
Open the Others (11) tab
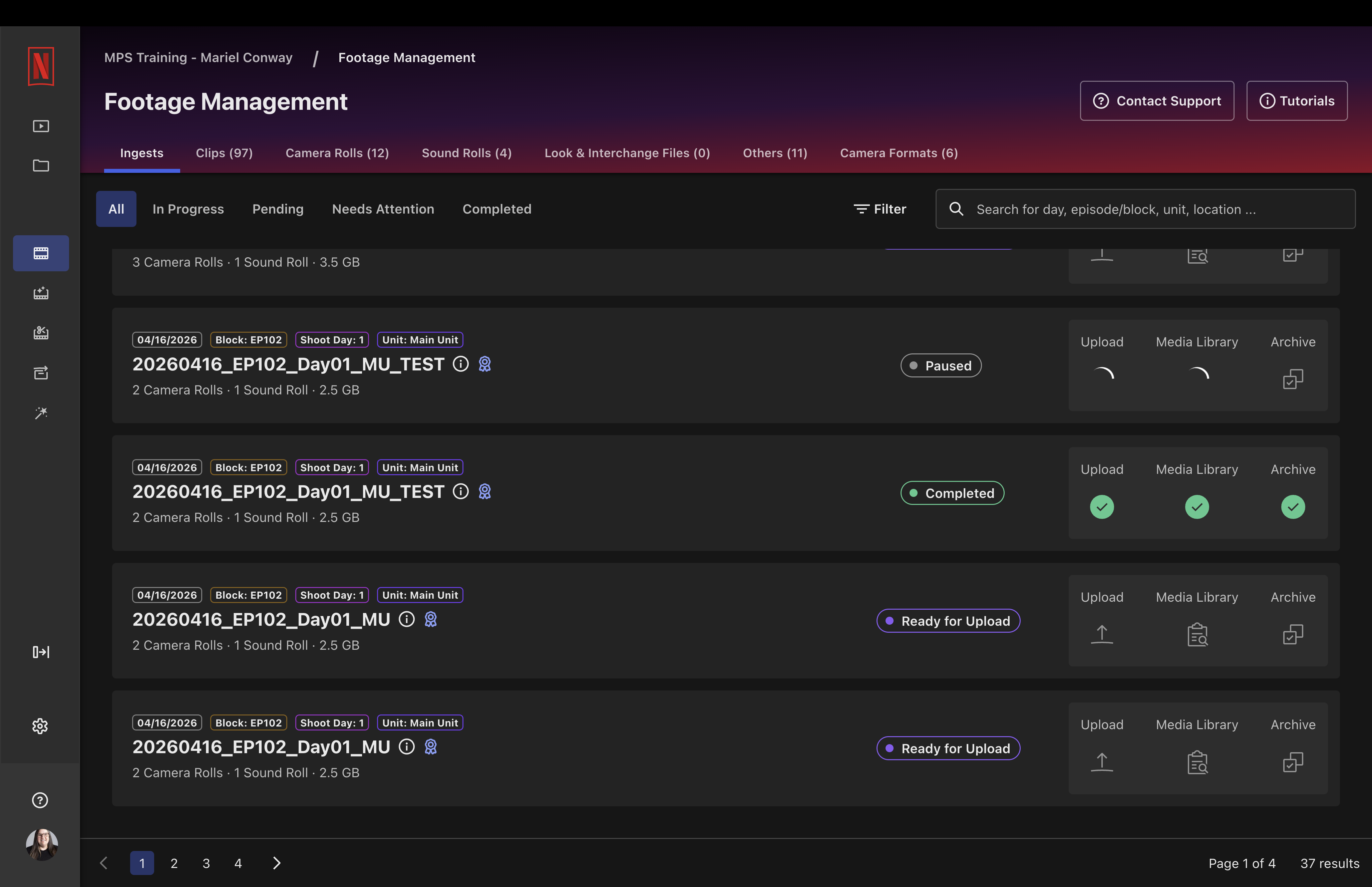(x=775, y=153)
